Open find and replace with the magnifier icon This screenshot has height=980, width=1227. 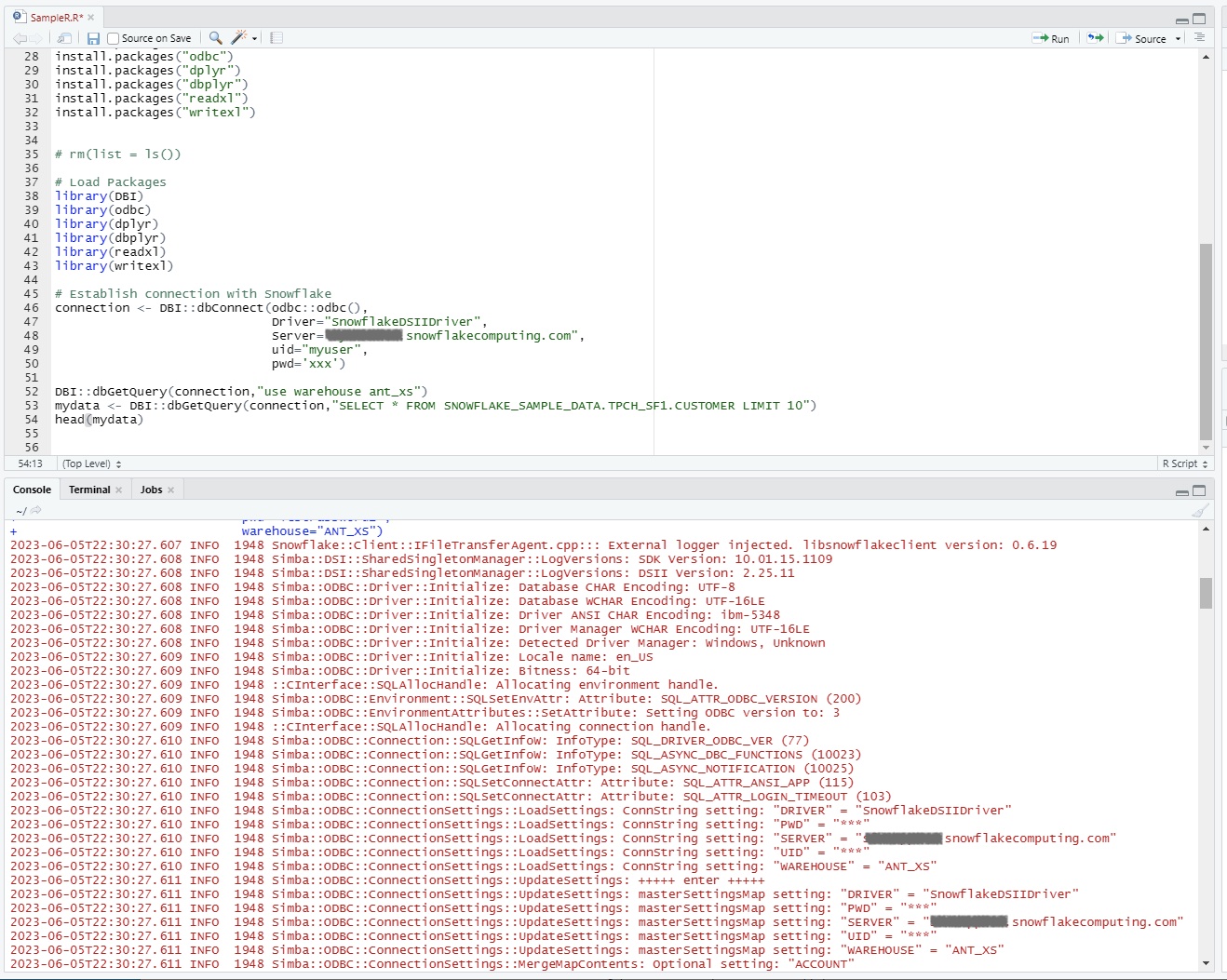(215, 38)
